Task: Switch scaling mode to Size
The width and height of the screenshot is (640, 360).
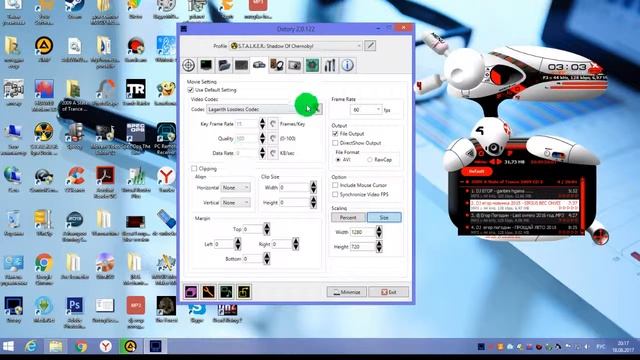Action: 384,218
